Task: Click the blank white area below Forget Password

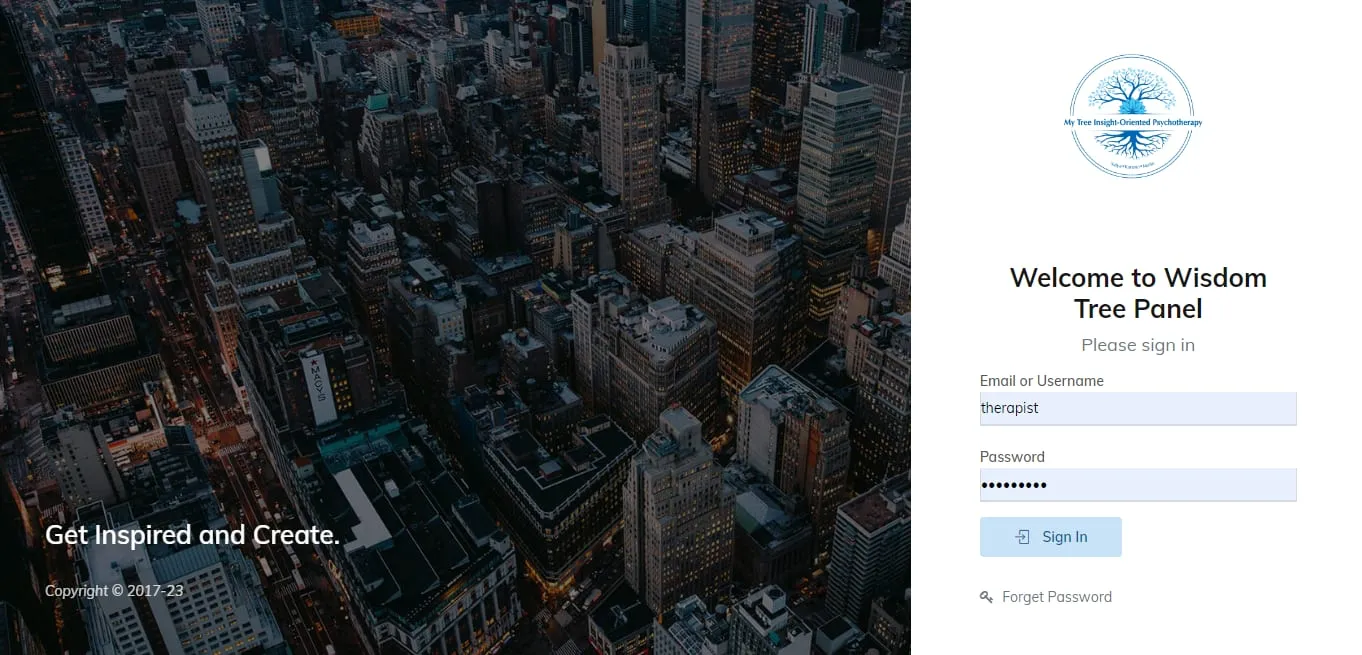Action: point(1138,632)
